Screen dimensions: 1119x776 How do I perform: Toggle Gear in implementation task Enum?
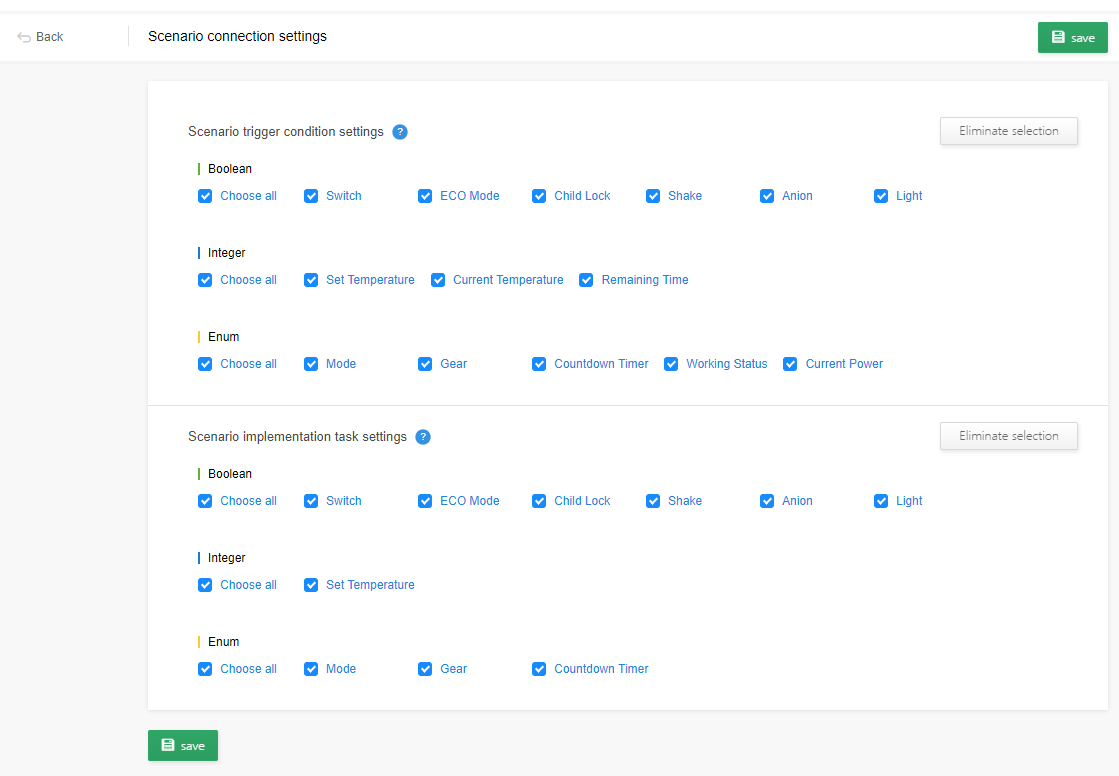[425, 669]
